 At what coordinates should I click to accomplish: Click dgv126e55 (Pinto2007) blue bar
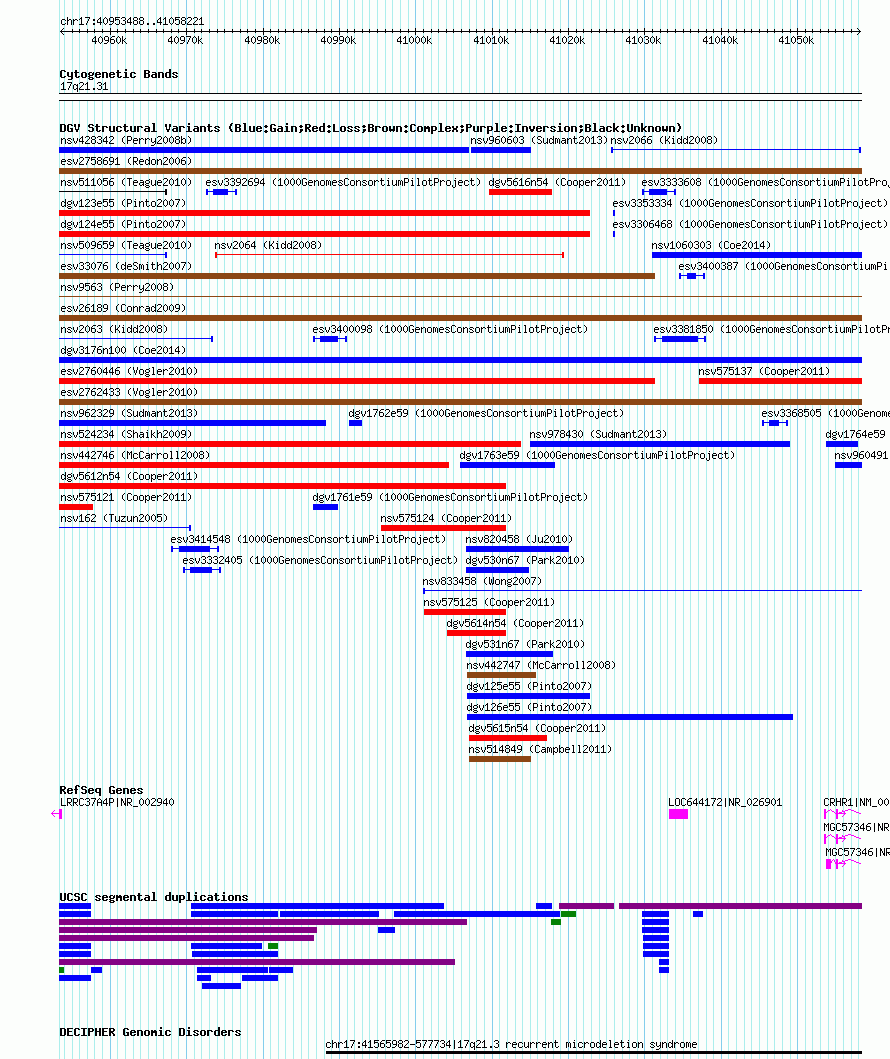click(x=629, y=717)
